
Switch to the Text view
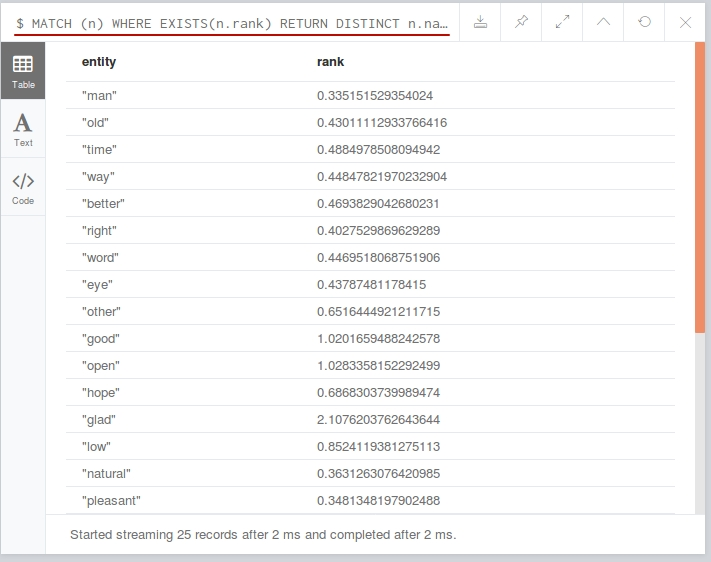click(x=23, y=129)
